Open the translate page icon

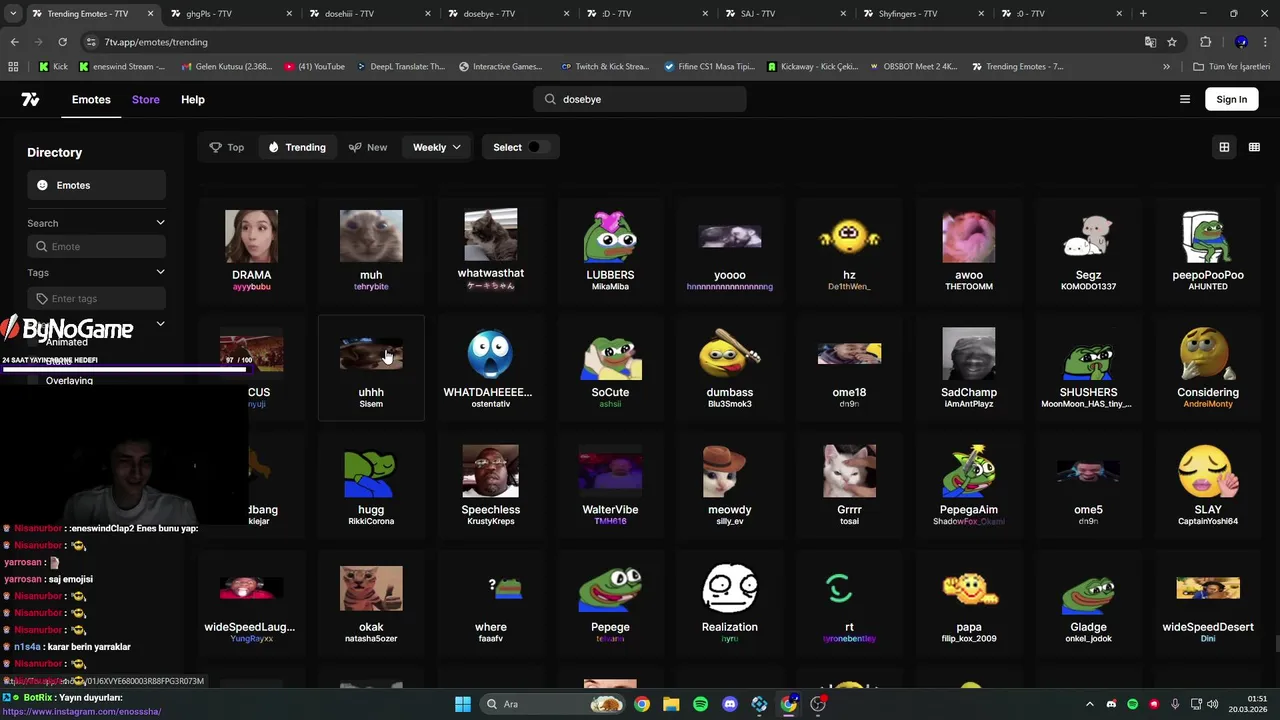[1150, 42]
